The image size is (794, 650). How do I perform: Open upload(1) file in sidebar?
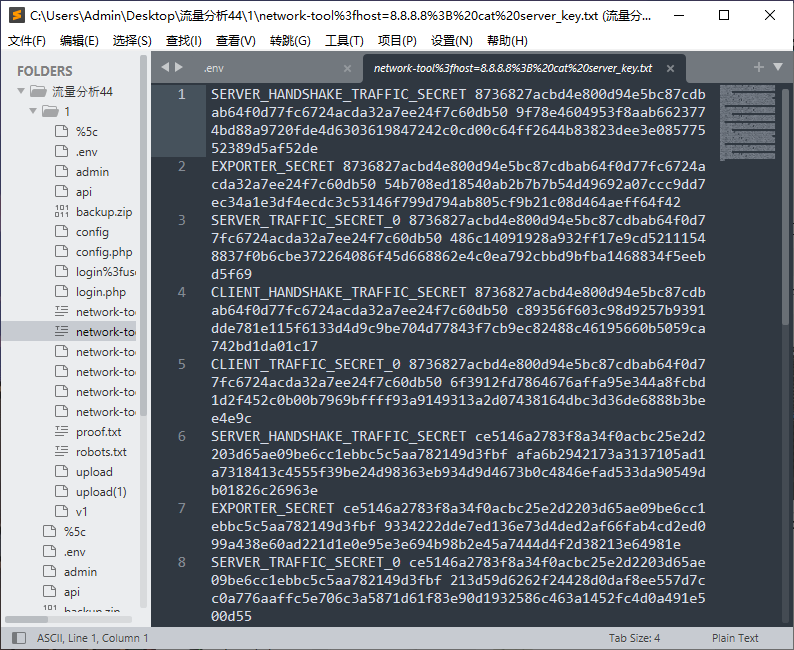tap(101, 492)
